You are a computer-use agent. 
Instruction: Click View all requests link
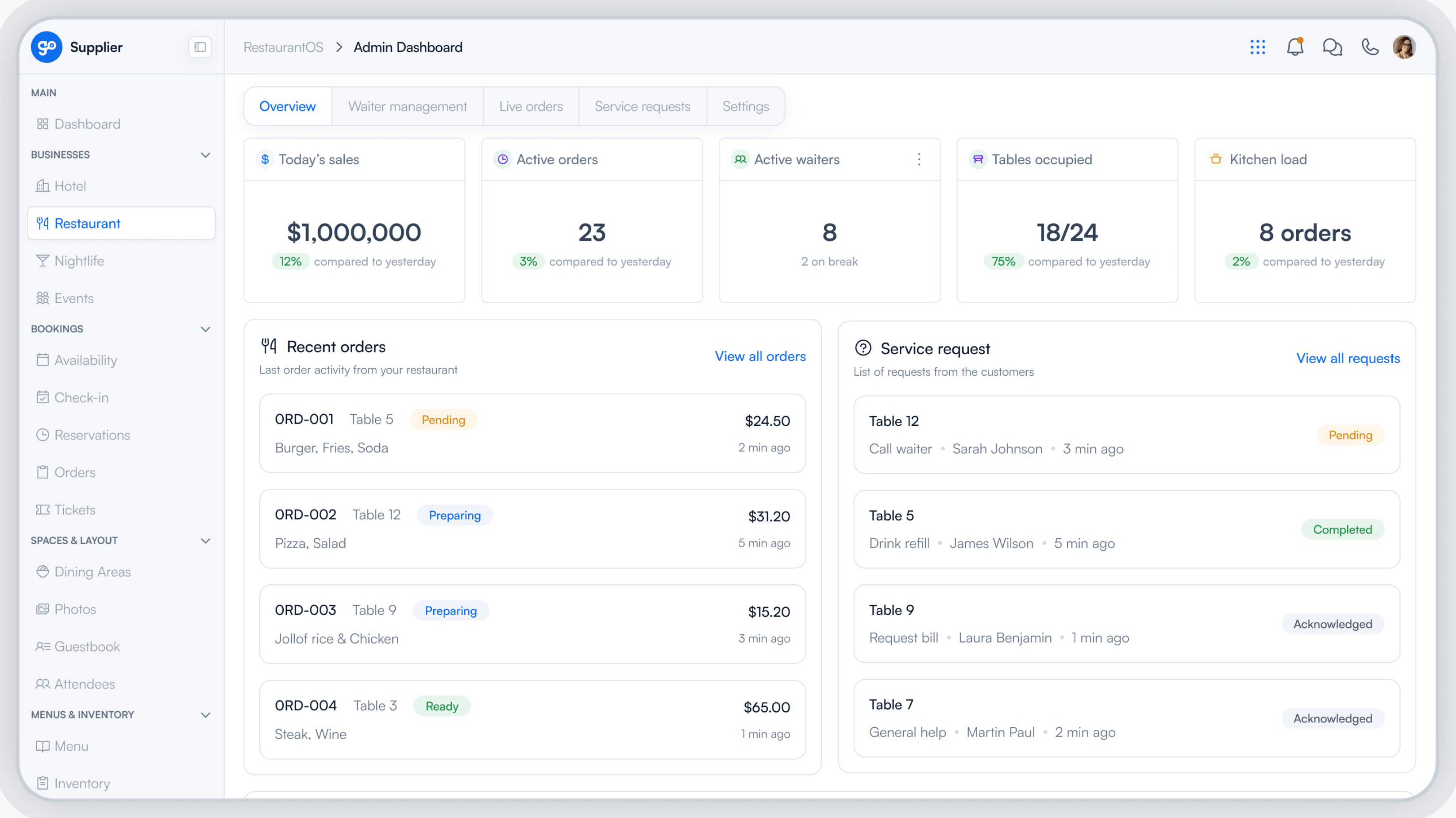point(1348,358)
